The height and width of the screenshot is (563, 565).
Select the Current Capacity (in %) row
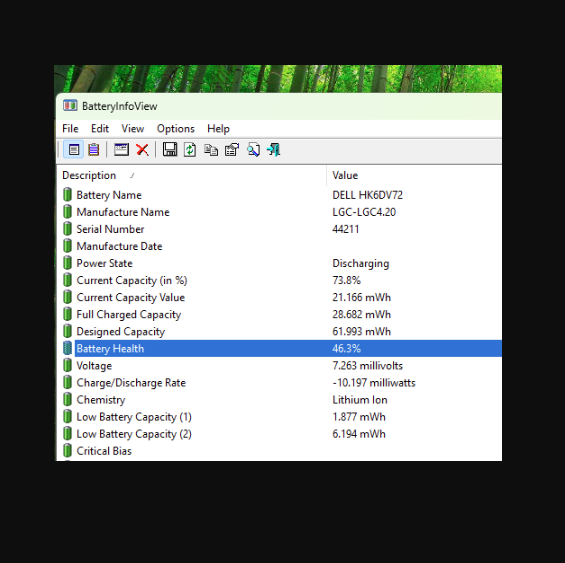pyautogui.click(x=279, y=280)
